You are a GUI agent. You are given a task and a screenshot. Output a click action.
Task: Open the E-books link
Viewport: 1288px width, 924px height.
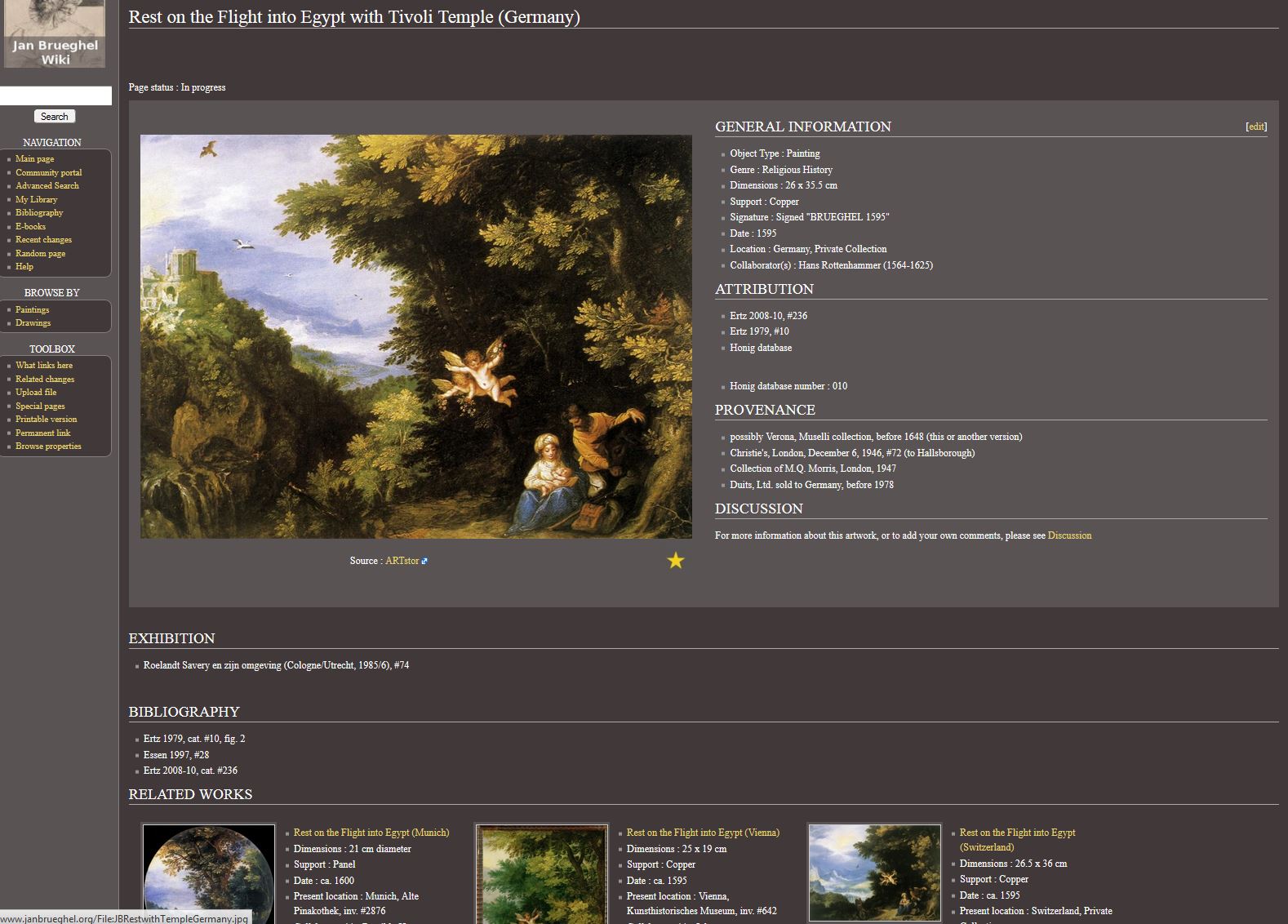[30, 226]
